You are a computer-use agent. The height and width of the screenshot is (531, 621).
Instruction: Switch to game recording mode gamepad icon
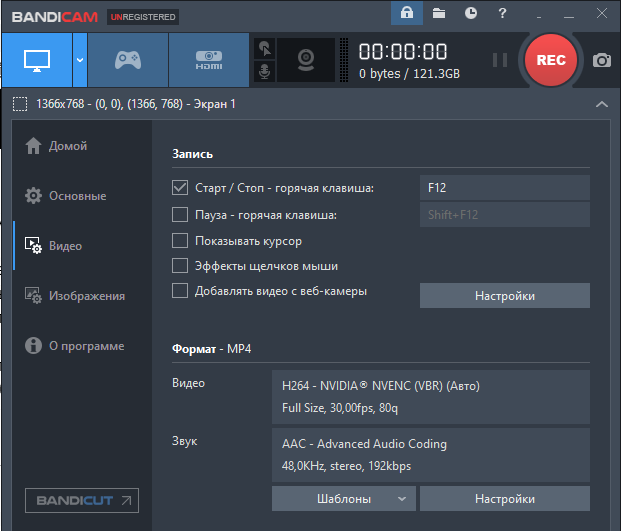pos(128,60)
